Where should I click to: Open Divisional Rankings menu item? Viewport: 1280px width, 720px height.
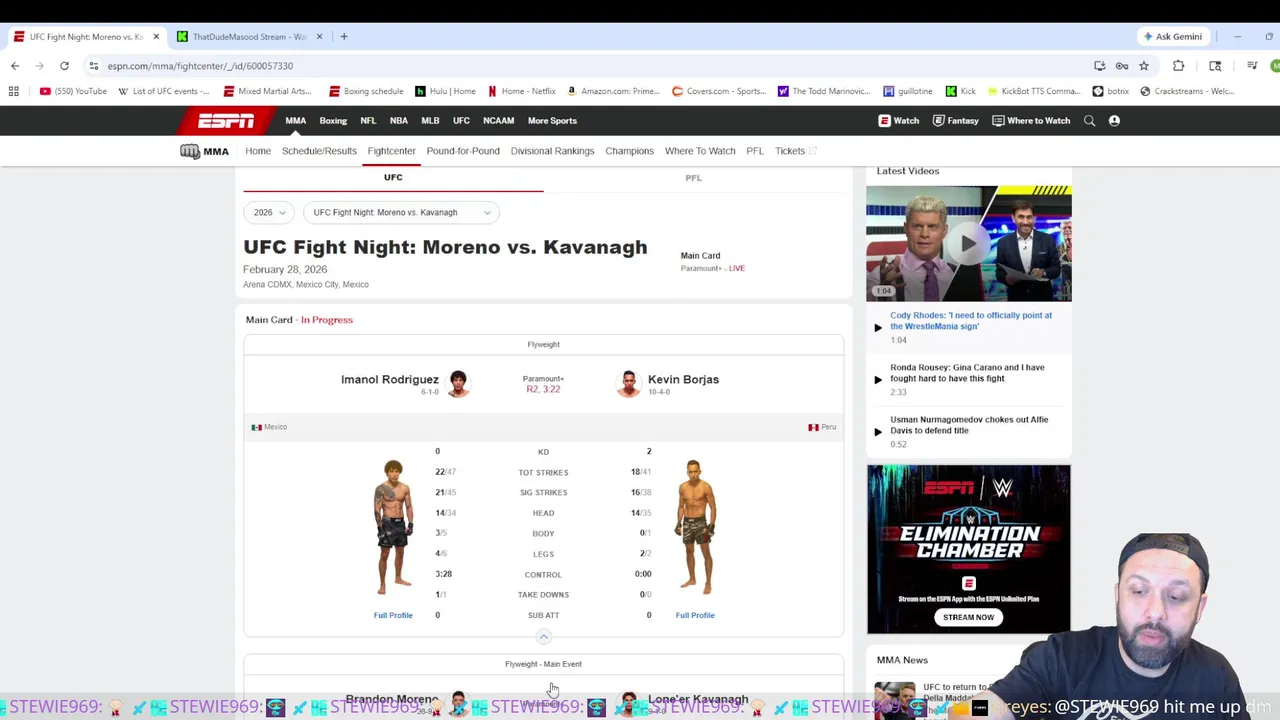tap(552, 151)
